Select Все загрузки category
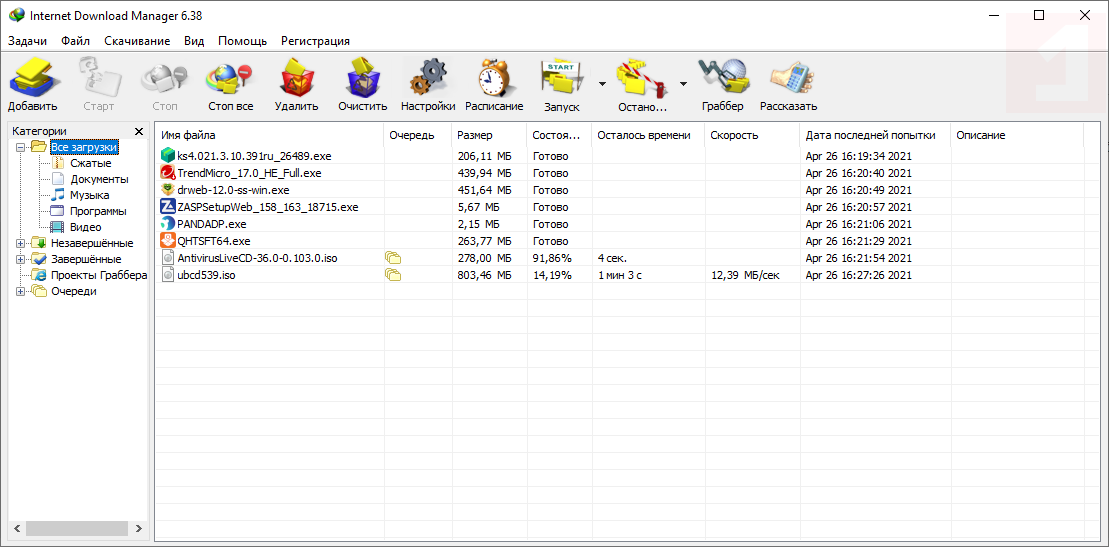This screenshot has width=1109, height=547. pyautogui.click(x=83, y=147)
